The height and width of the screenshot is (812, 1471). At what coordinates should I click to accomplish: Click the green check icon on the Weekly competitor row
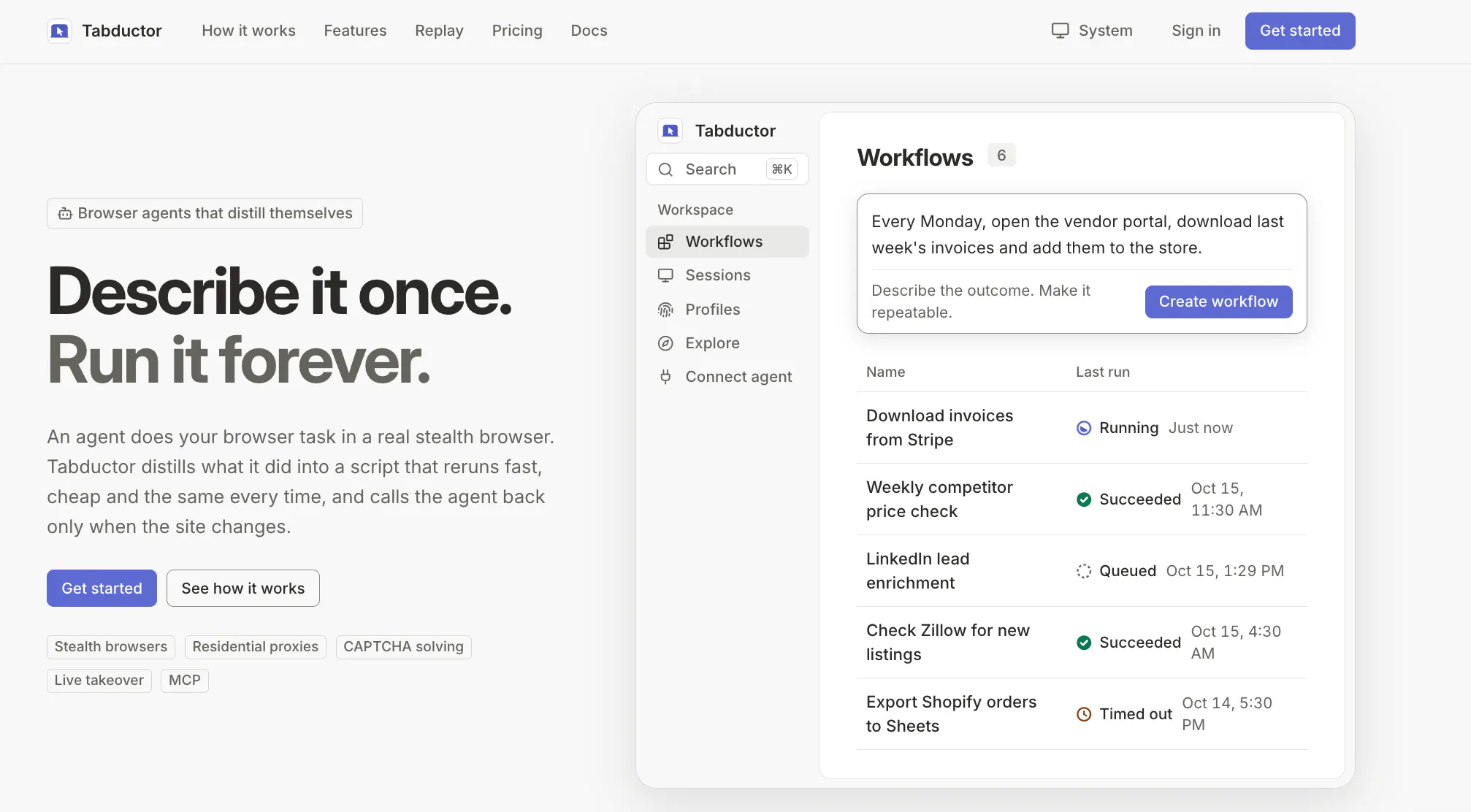1084,499
